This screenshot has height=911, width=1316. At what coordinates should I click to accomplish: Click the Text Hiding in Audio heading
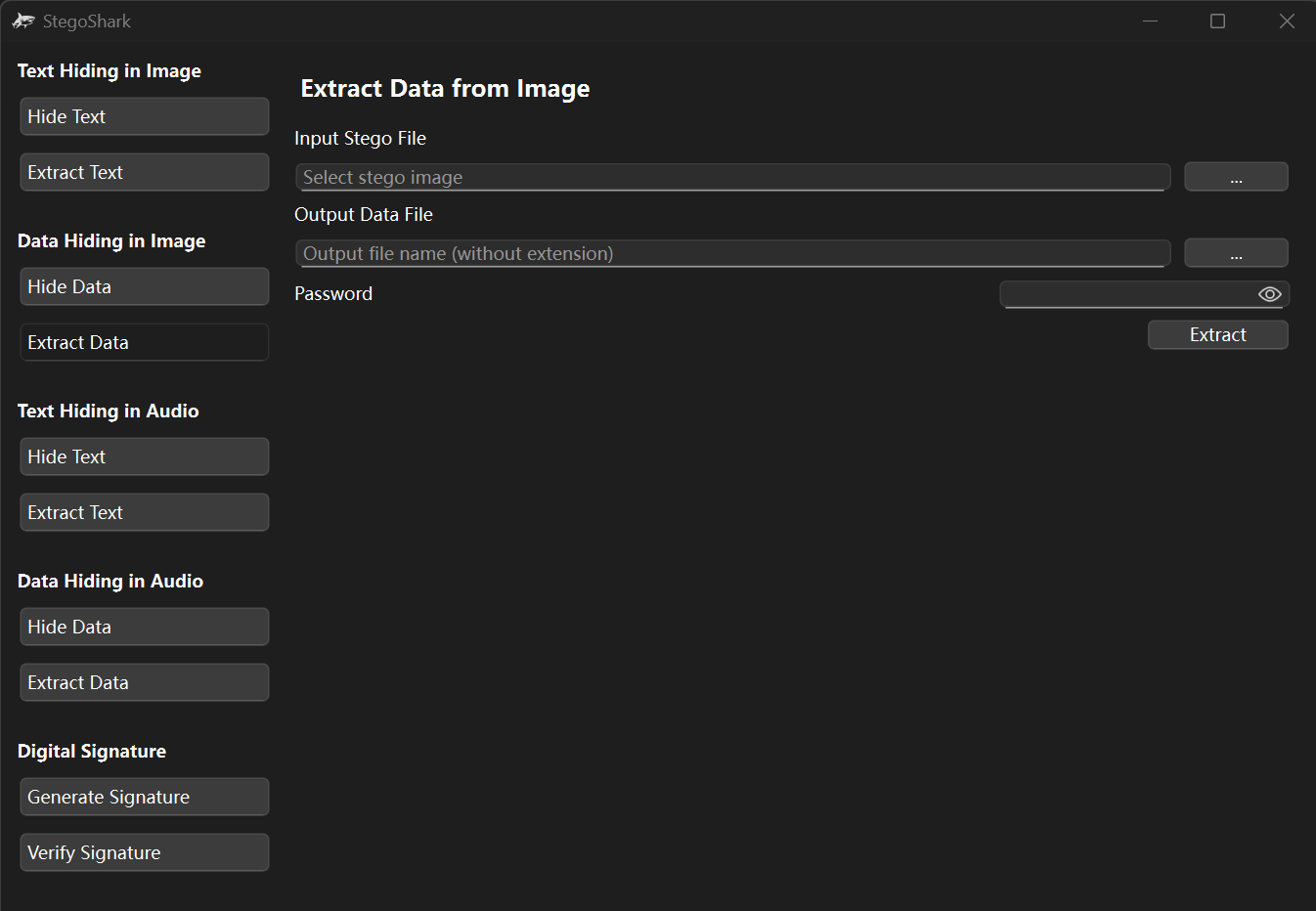click(x=109, y=411)
